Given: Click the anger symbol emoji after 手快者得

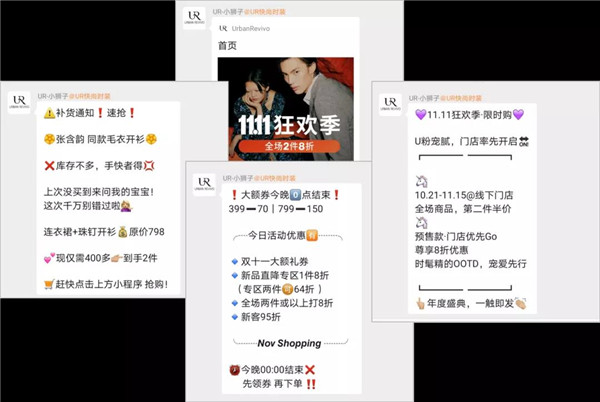Looking at the screenshot, I should (x=148, y=166).
